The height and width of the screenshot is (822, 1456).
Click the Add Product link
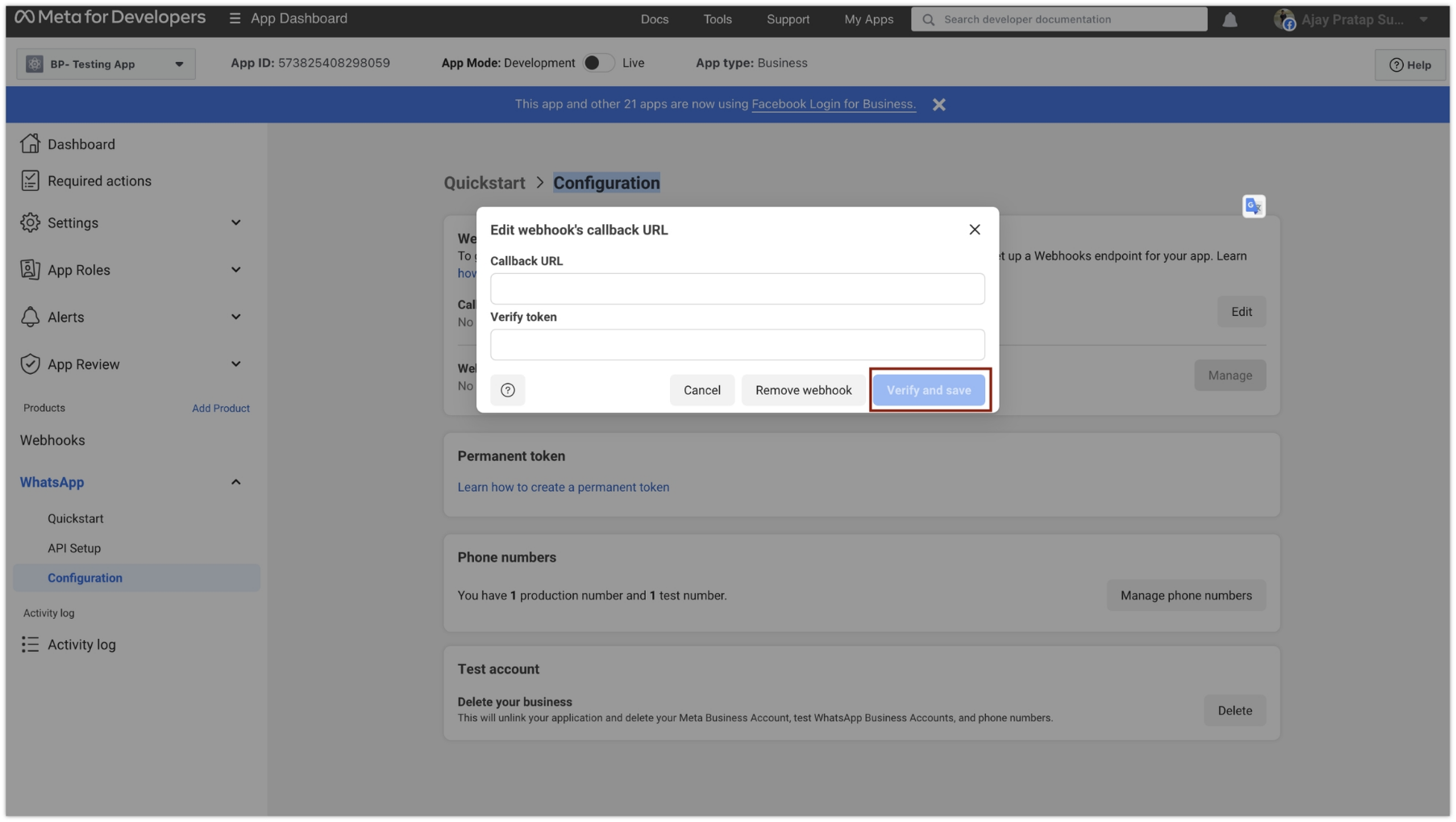pyautogui.click(x=221, y=409)
